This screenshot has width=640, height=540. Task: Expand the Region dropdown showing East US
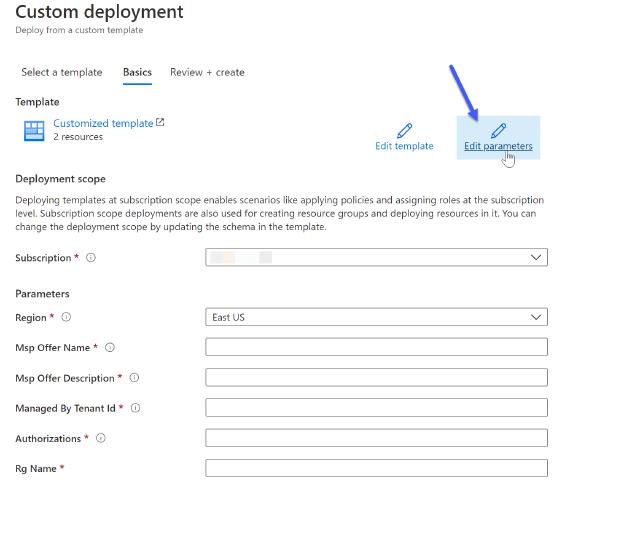point(376,317)
